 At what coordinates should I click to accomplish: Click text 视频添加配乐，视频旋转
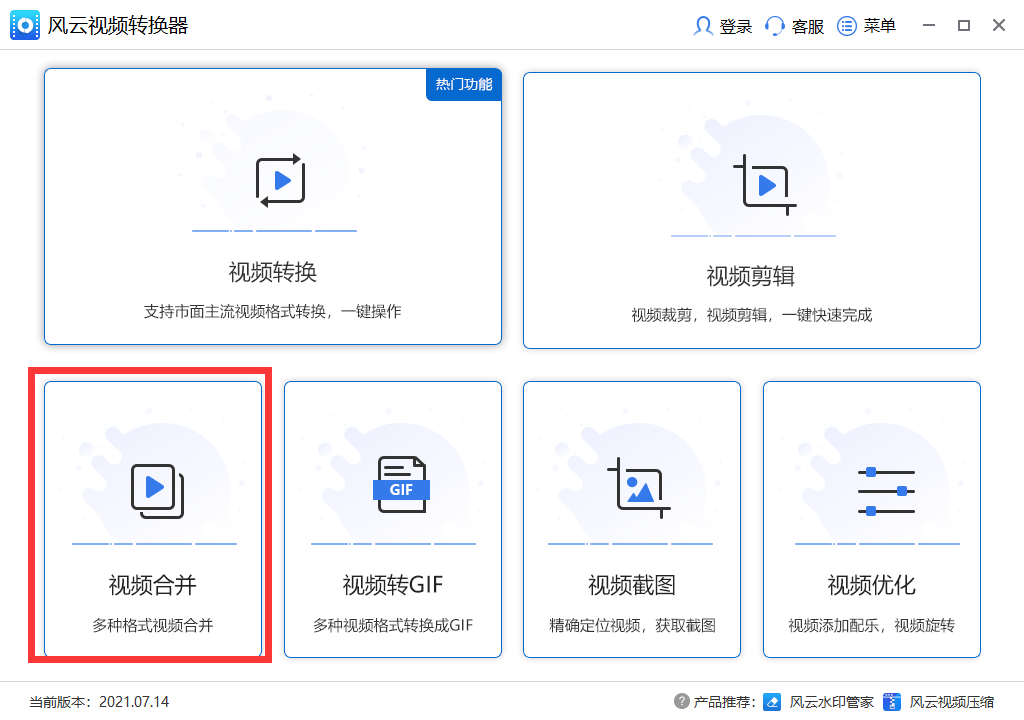[871, 625]
